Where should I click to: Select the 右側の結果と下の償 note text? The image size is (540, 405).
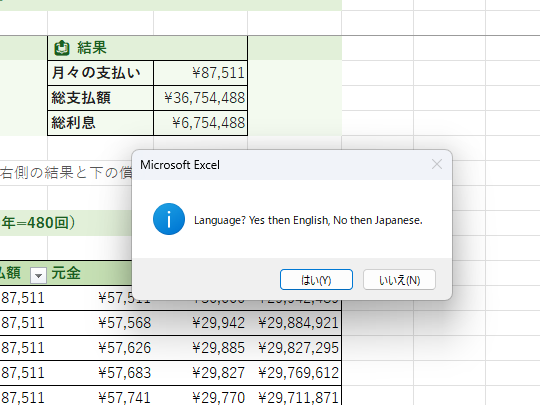66,173
